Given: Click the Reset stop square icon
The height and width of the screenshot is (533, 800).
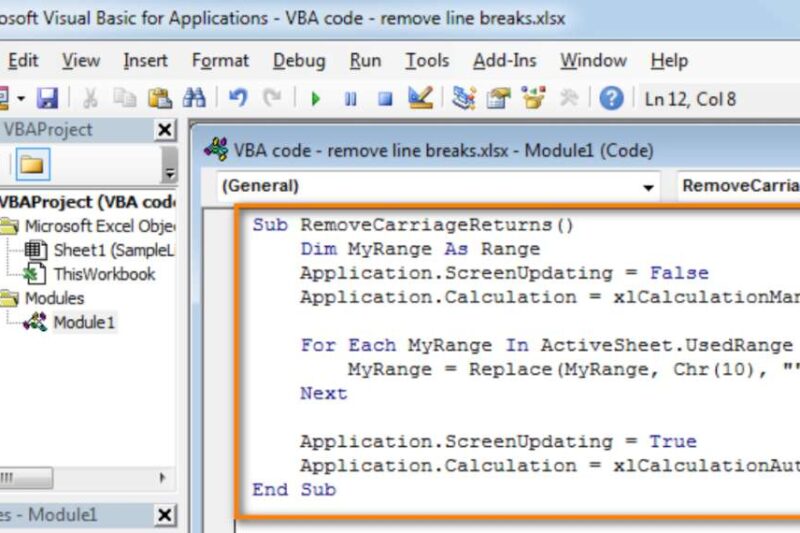Looking at the screenshot, I should pos(385,98).
